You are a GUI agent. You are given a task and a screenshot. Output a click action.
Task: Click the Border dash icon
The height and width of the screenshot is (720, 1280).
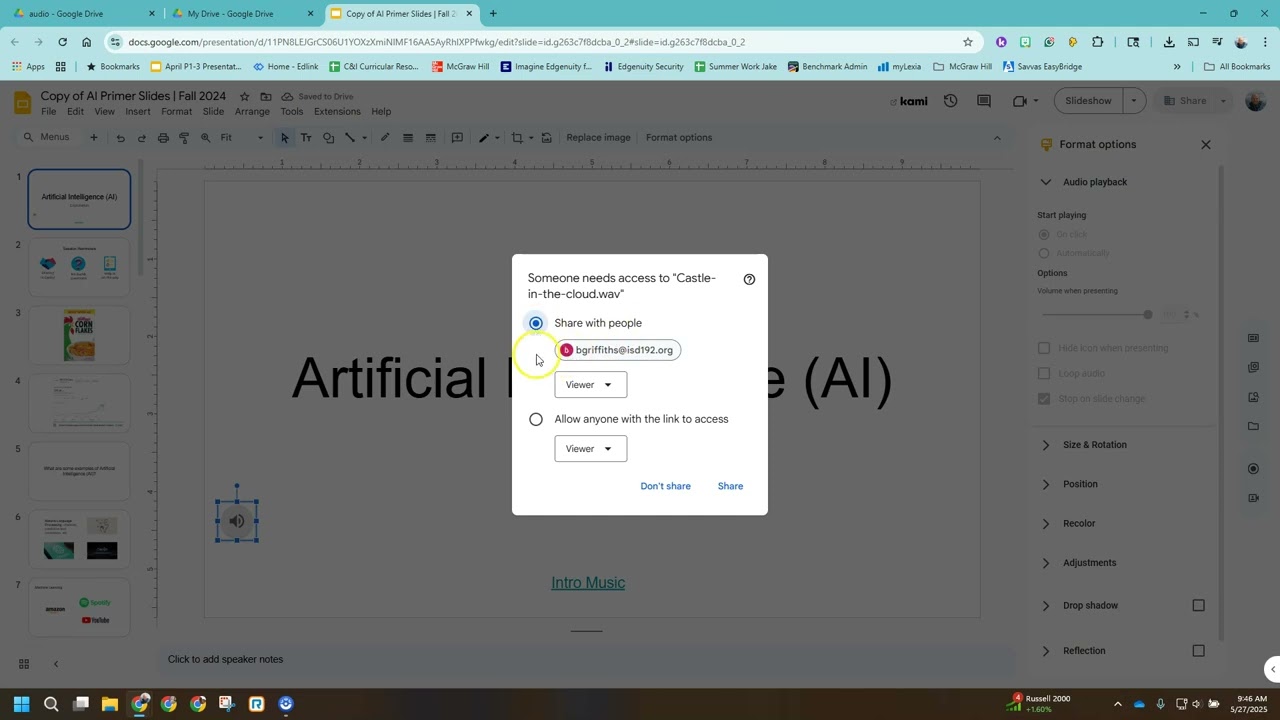[431, 138]
